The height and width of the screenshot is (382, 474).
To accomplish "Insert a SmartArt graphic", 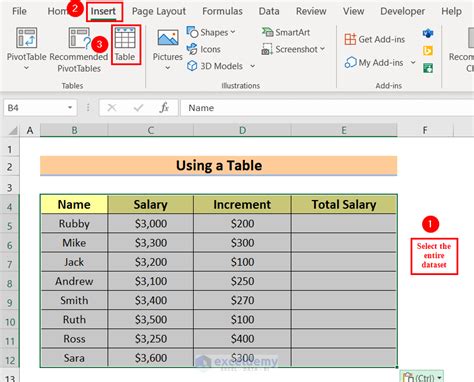I will (286, 32).
